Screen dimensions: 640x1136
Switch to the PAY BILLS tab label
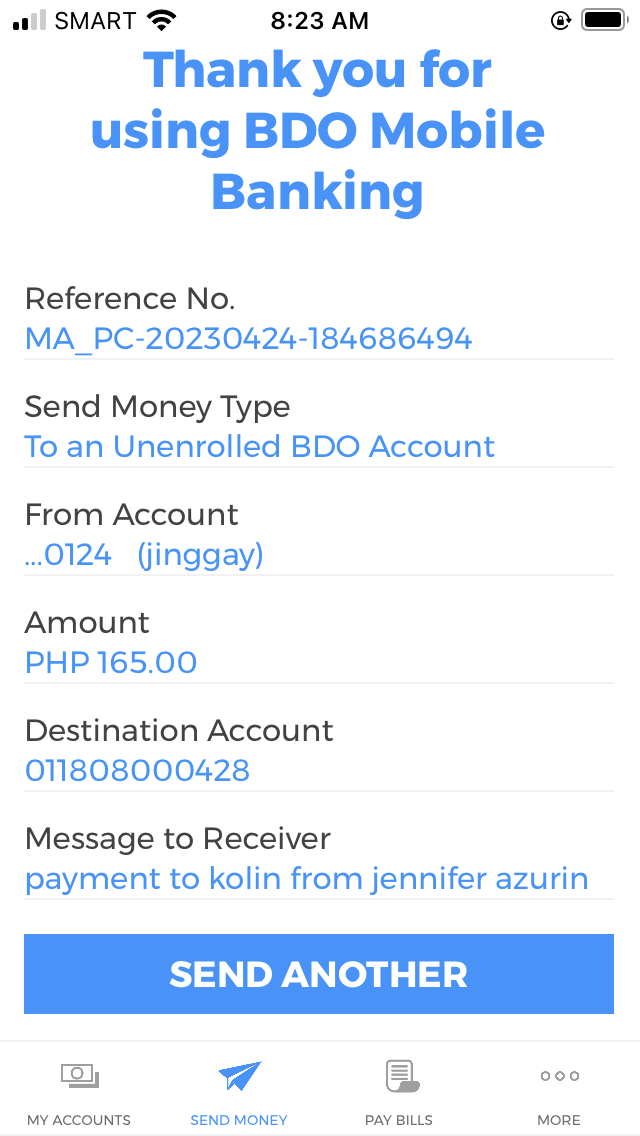click(x=399, y=1120)
